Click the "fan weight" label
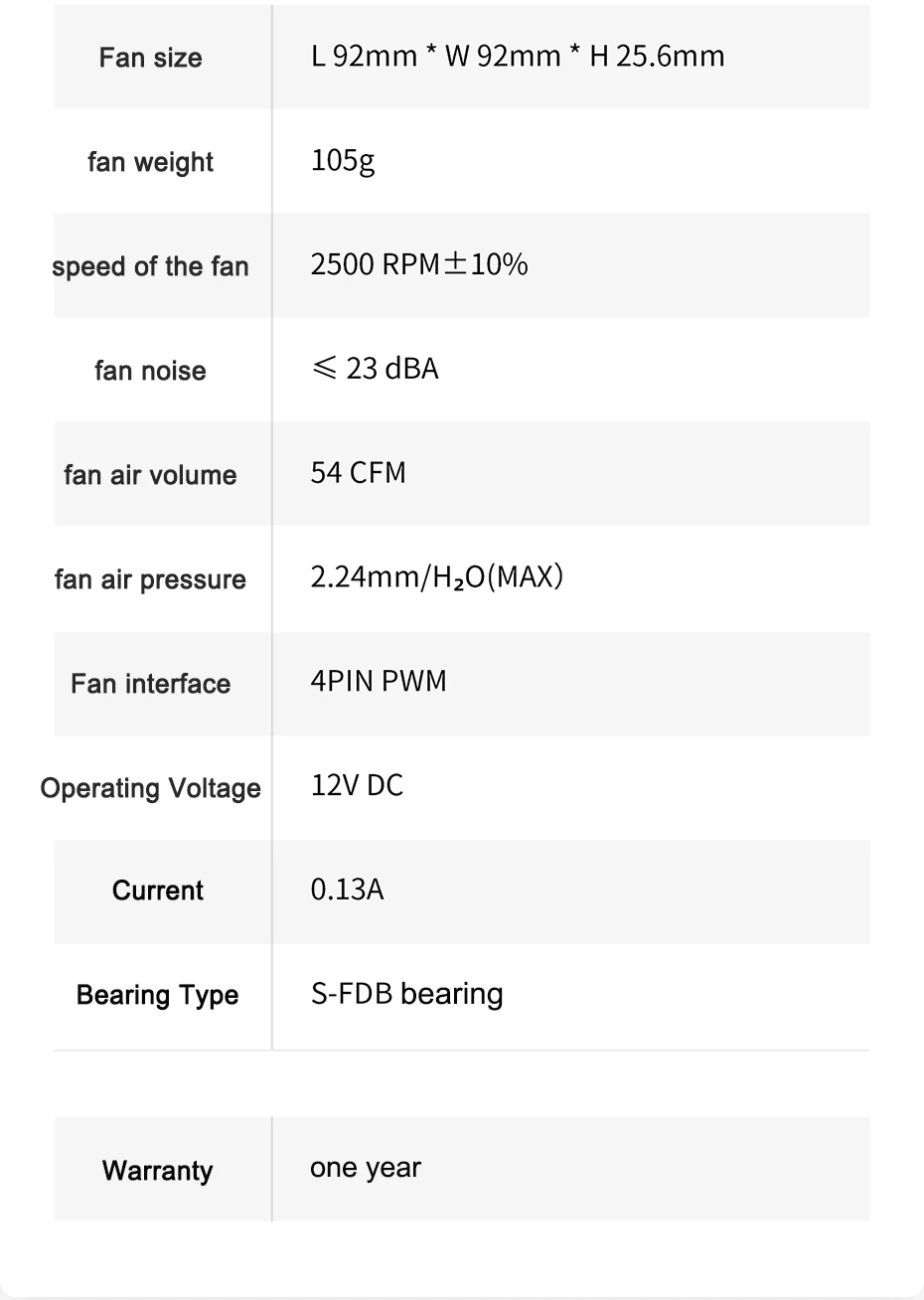The height and width of the screenshot is (1300, 924). (x=150, y=162)
